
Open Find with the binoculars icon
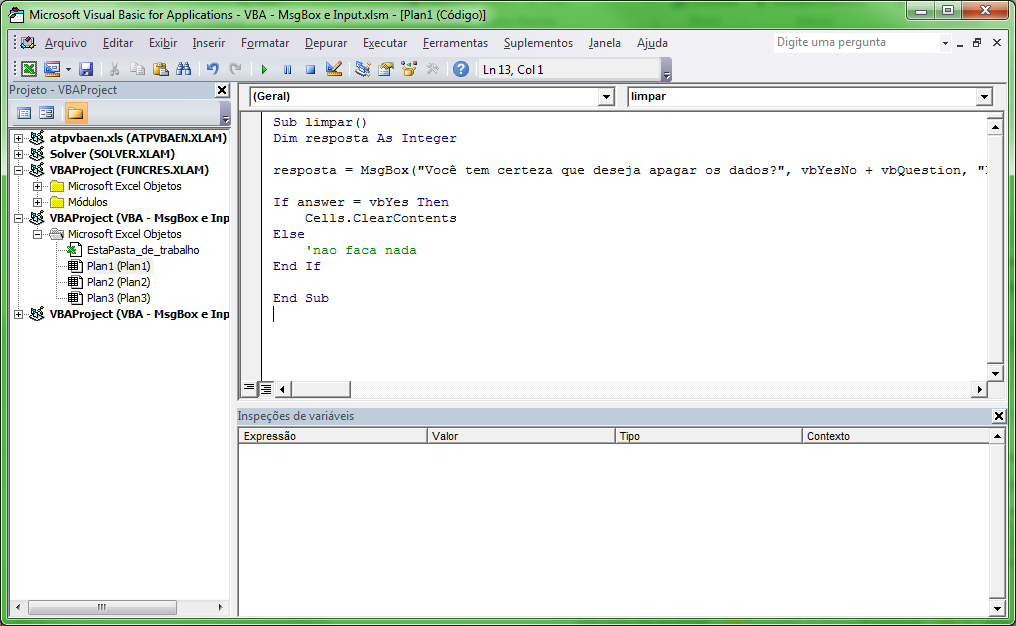coord(184,69)
